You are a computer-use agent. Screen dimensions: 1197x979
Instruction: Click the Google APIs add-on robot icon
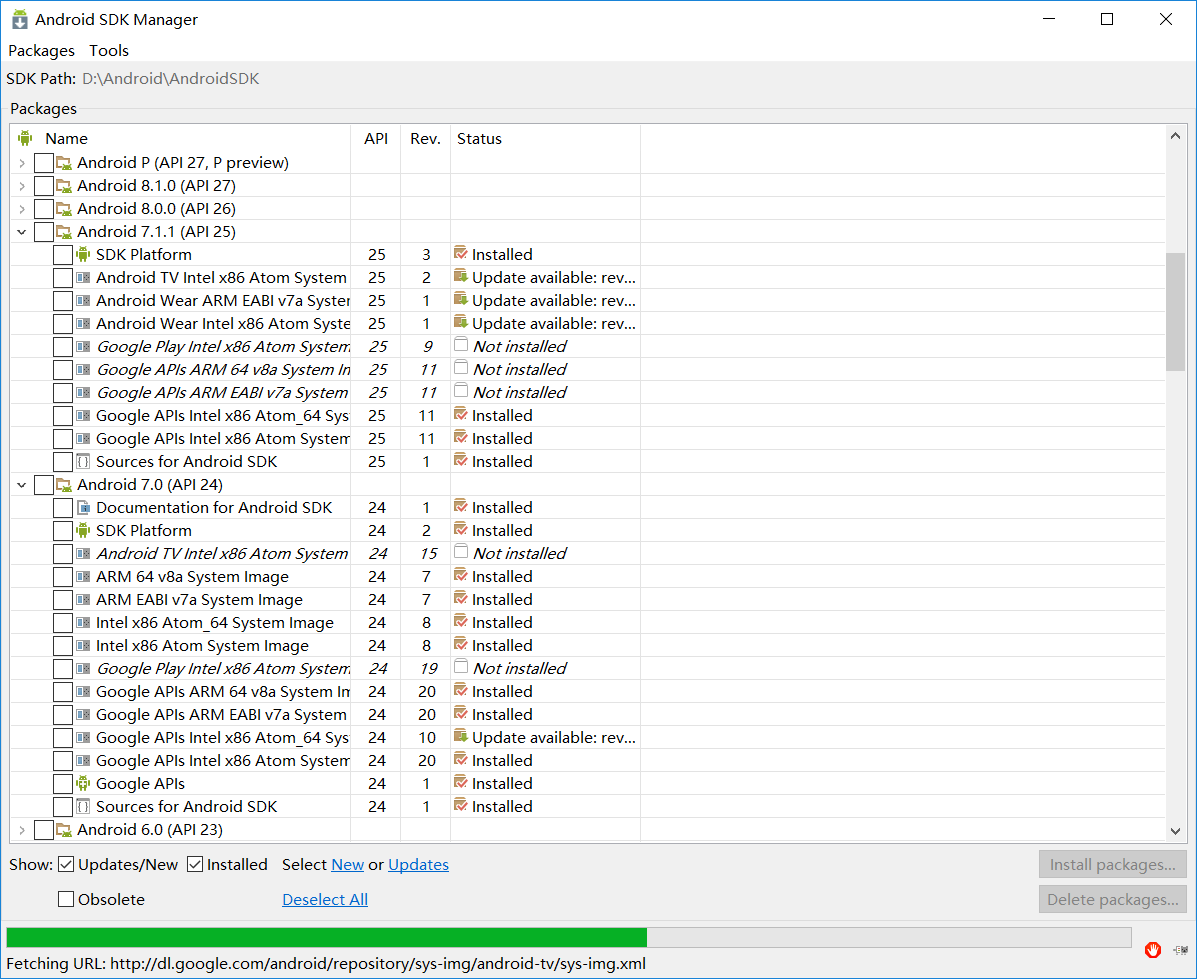tap(83, 784)
